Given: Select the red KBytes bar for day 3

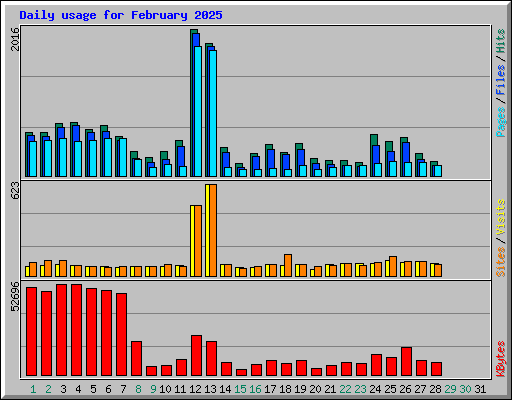Looking at the screenshot, I should 61,330.
